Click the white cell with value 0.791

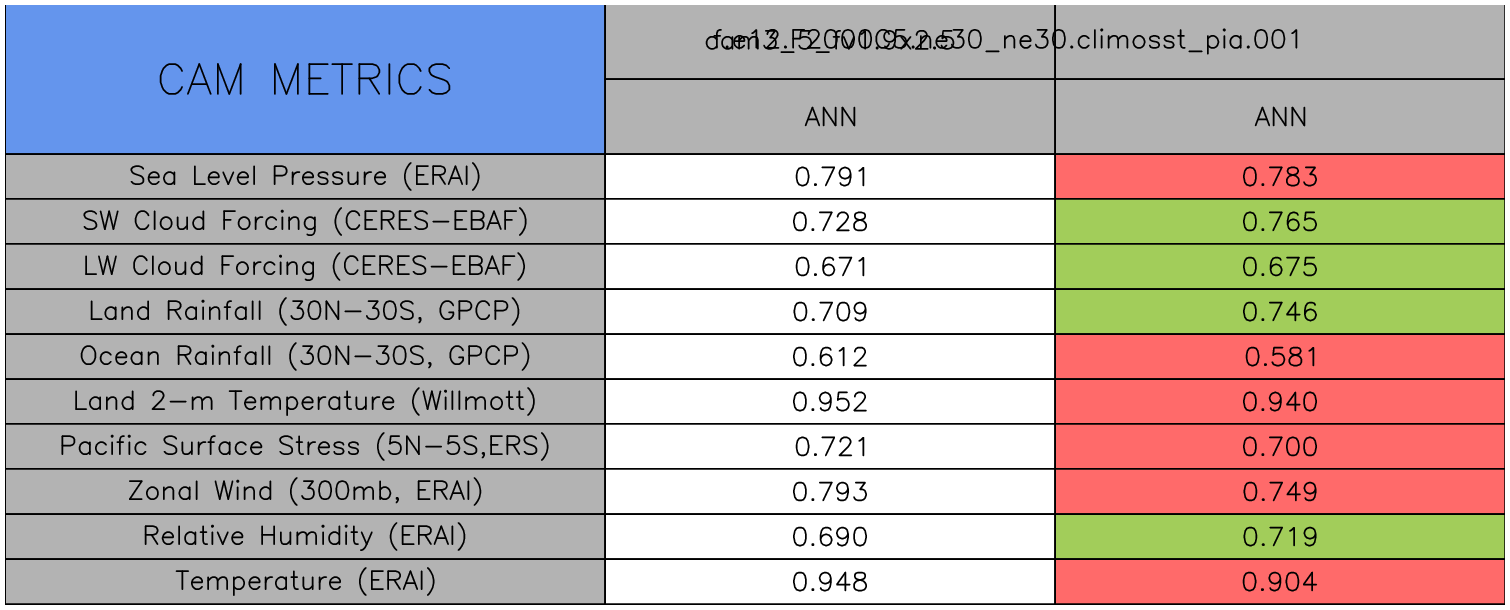(x=830, y=177)
